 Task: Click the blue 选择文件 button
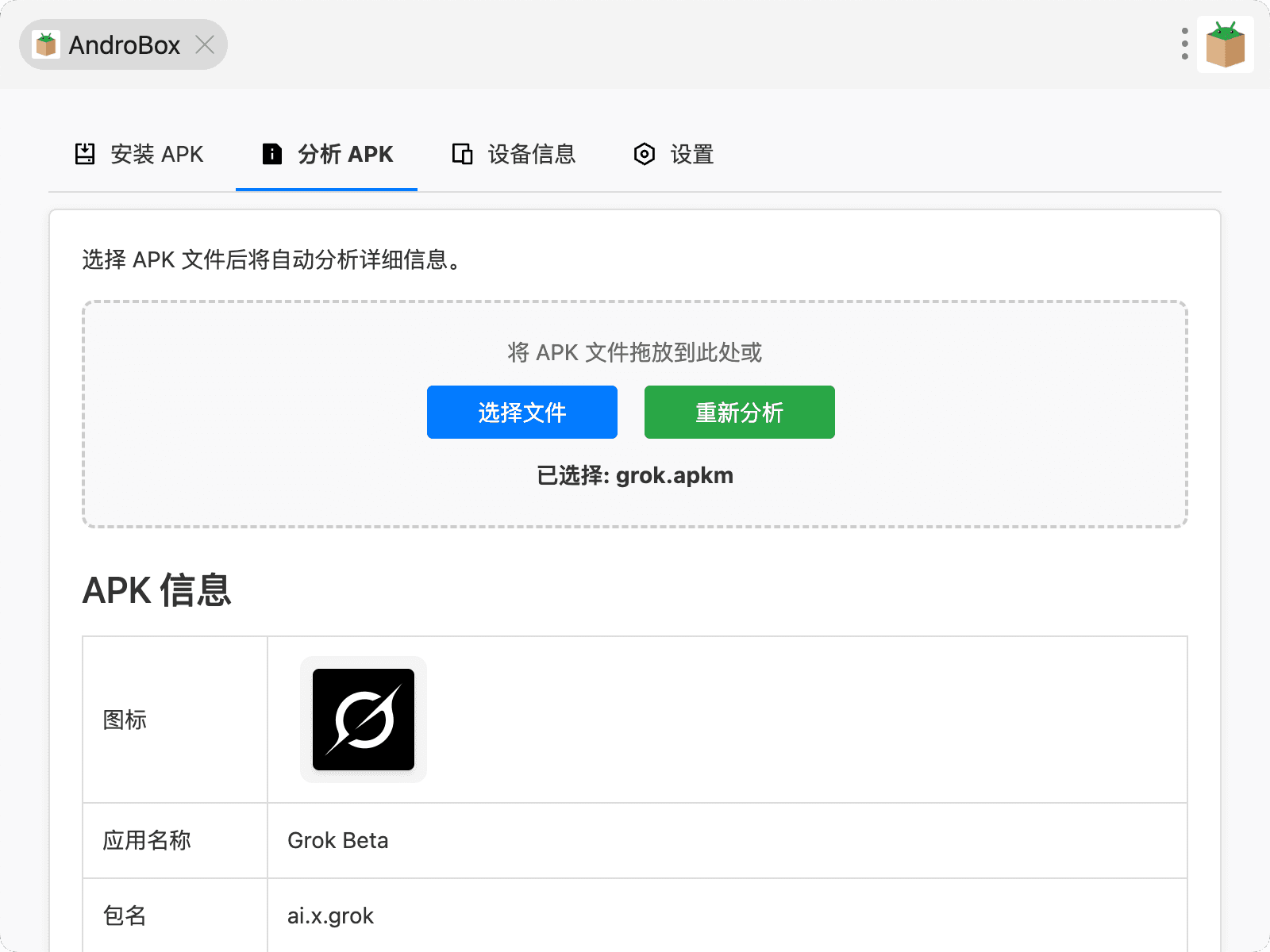point(522,412)
